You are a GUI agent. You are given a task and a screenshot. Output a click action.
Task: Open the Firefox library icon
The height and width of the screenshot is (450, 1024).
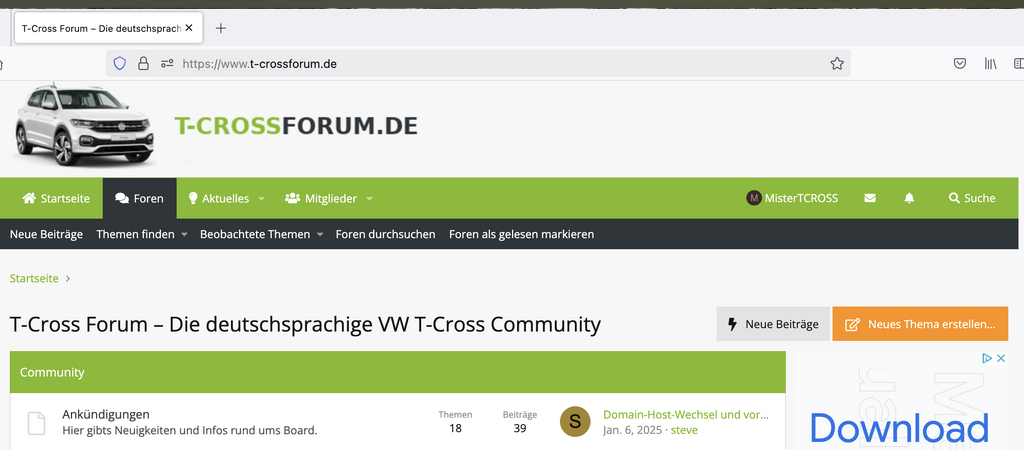pos(991,63)
